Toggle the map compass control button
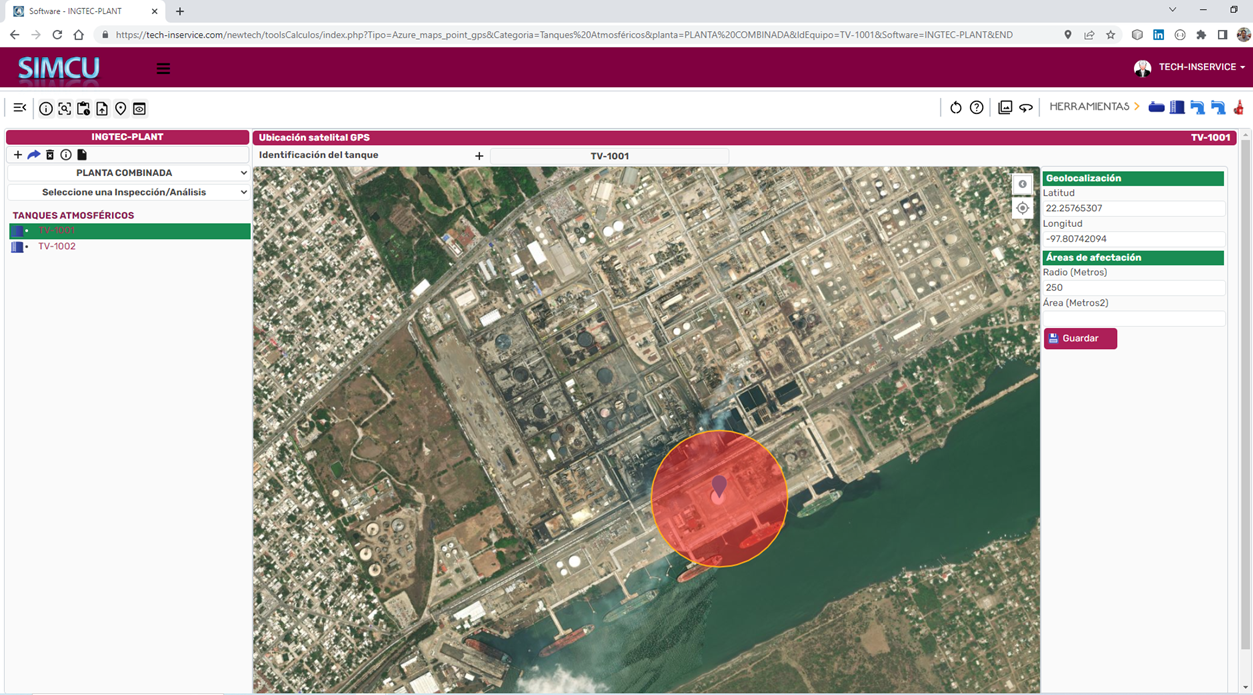 coord(1022,184)
